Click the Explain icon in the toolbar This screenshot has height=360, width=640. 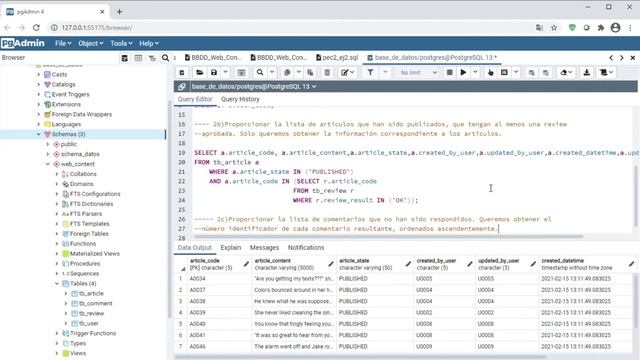pyautogui.click(x=491, y=72)
